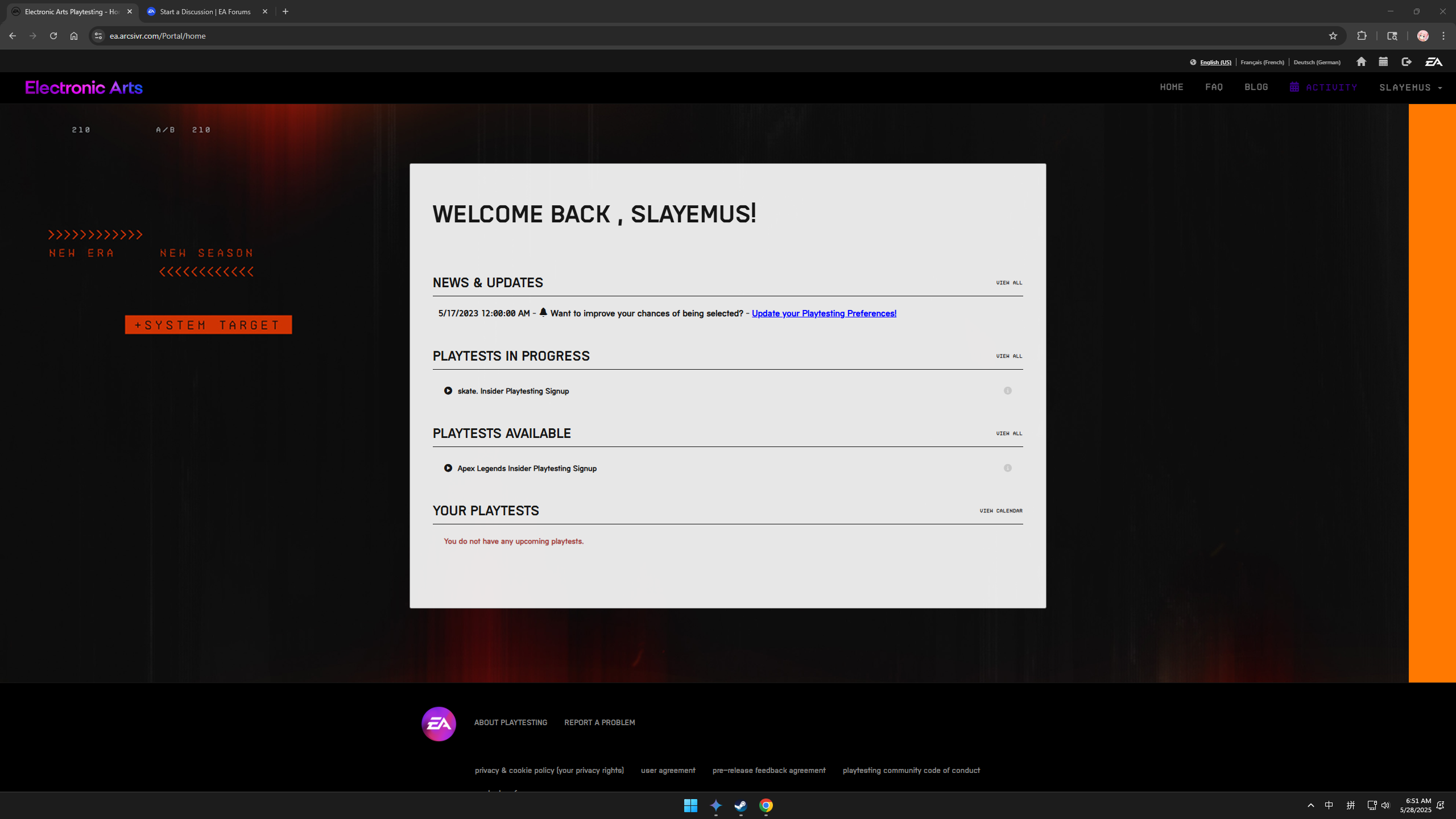The height and width of the screenshot is (819, 1456).
Task: Open Windows Start menu
Action: coord(690,805)
